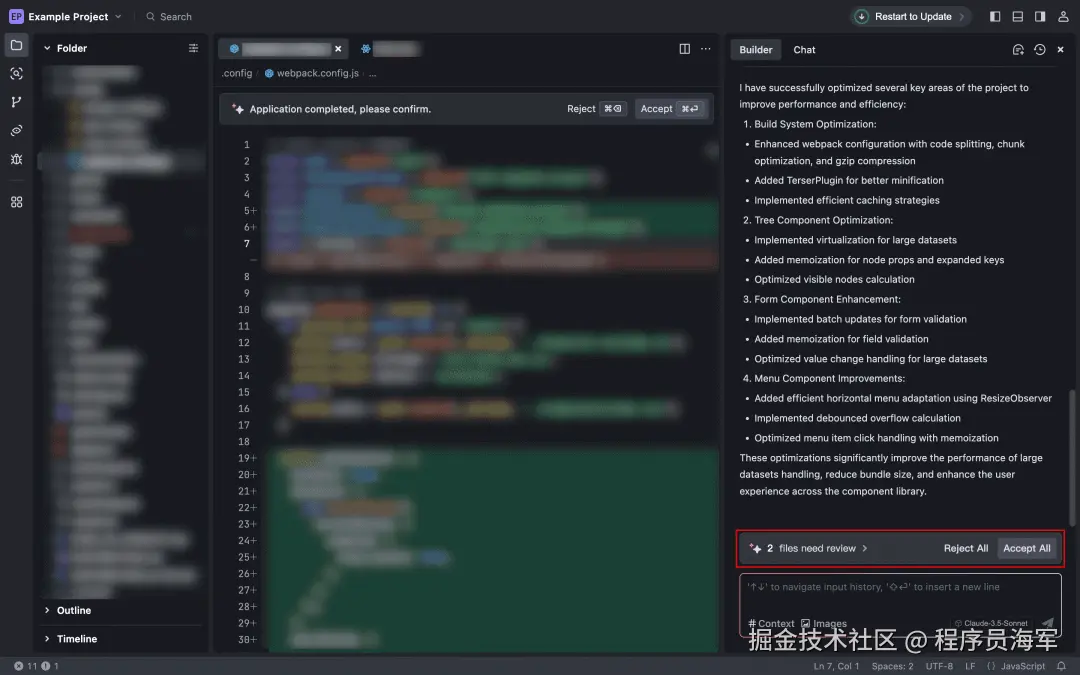This screenshot has width=1080, height=675.
Task: Expand the Timeline section
Action: pyautogui.click(x=70, y=638)
